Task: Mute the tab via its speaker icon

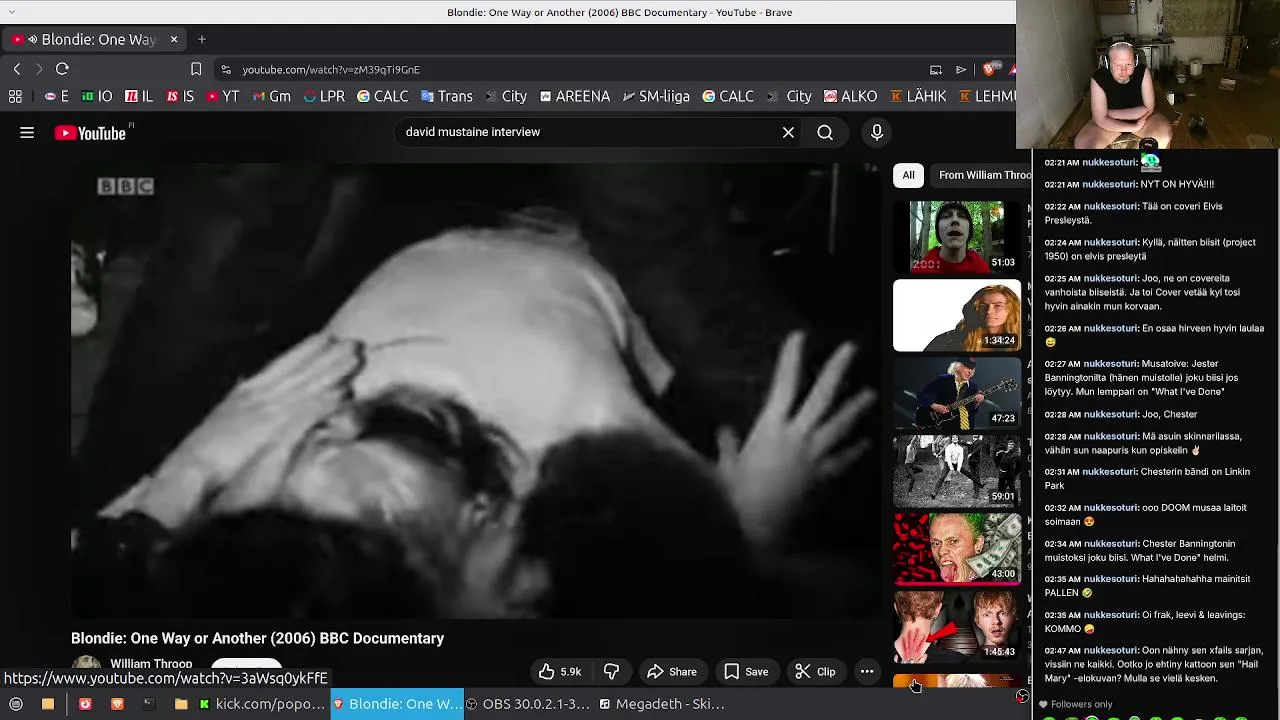Action: (x=32, y=40)
